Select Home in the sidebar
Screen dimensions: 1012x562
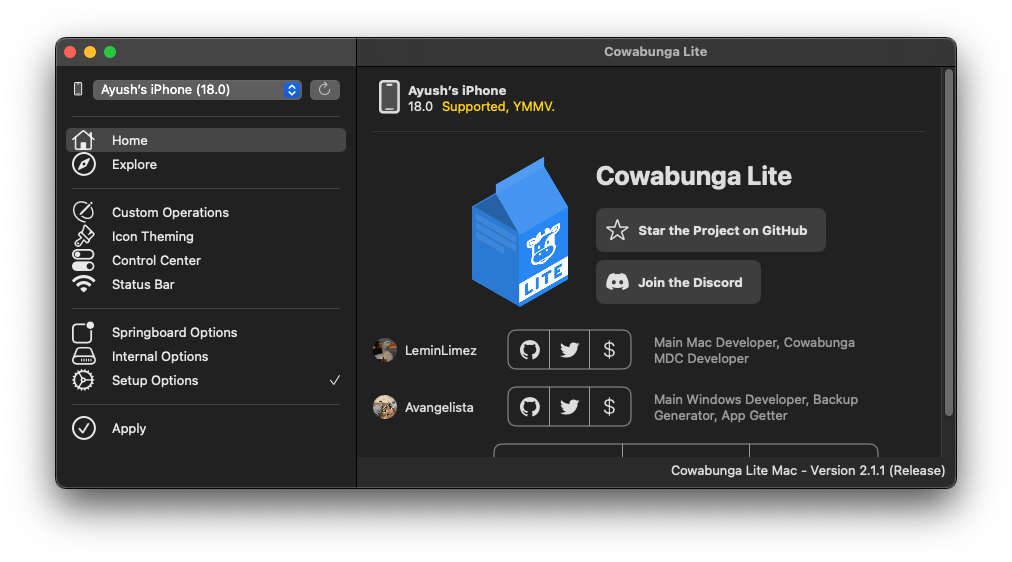click(x=206, y=141)
